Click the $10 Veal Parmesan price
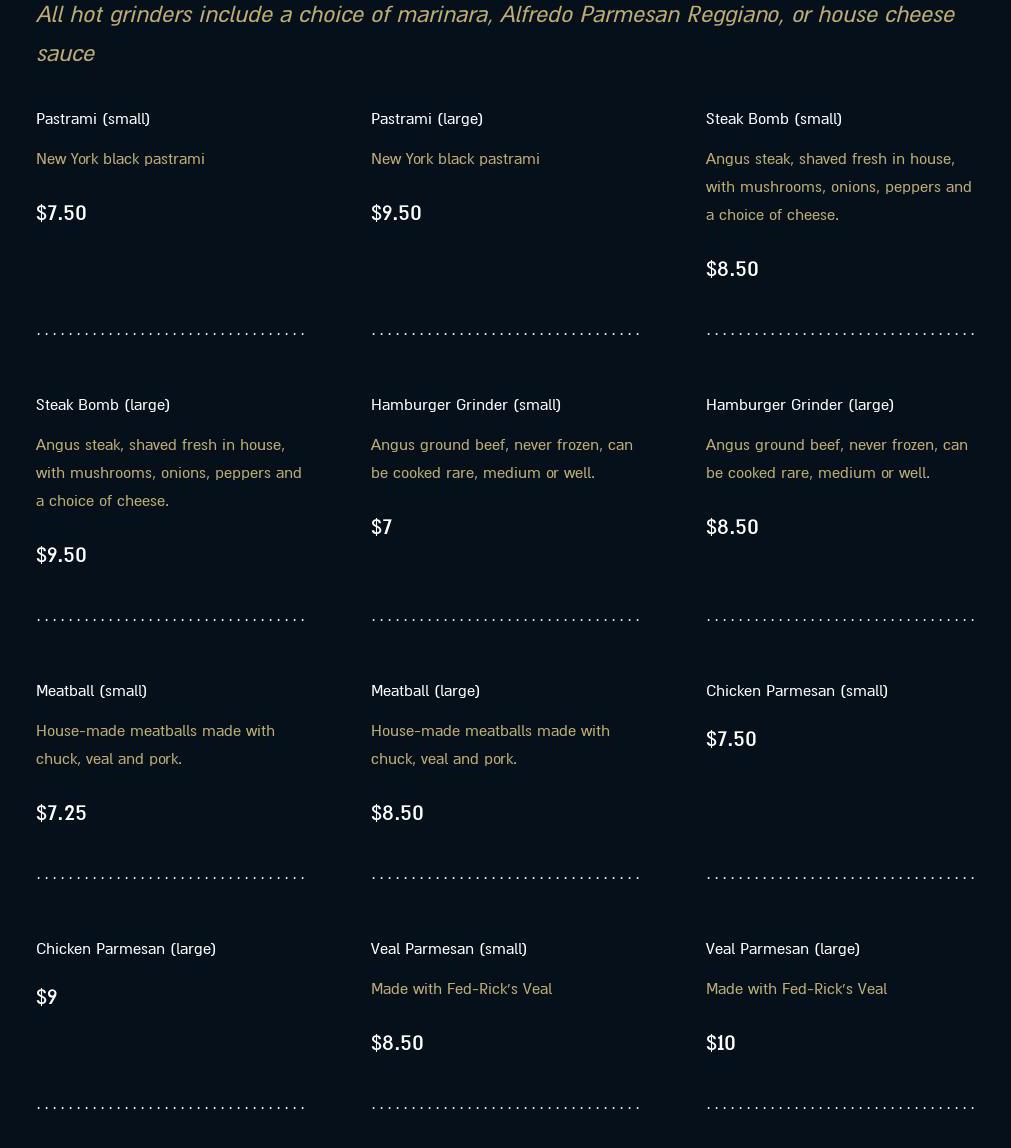1011x1148 pixels. tap(720, 1043)
